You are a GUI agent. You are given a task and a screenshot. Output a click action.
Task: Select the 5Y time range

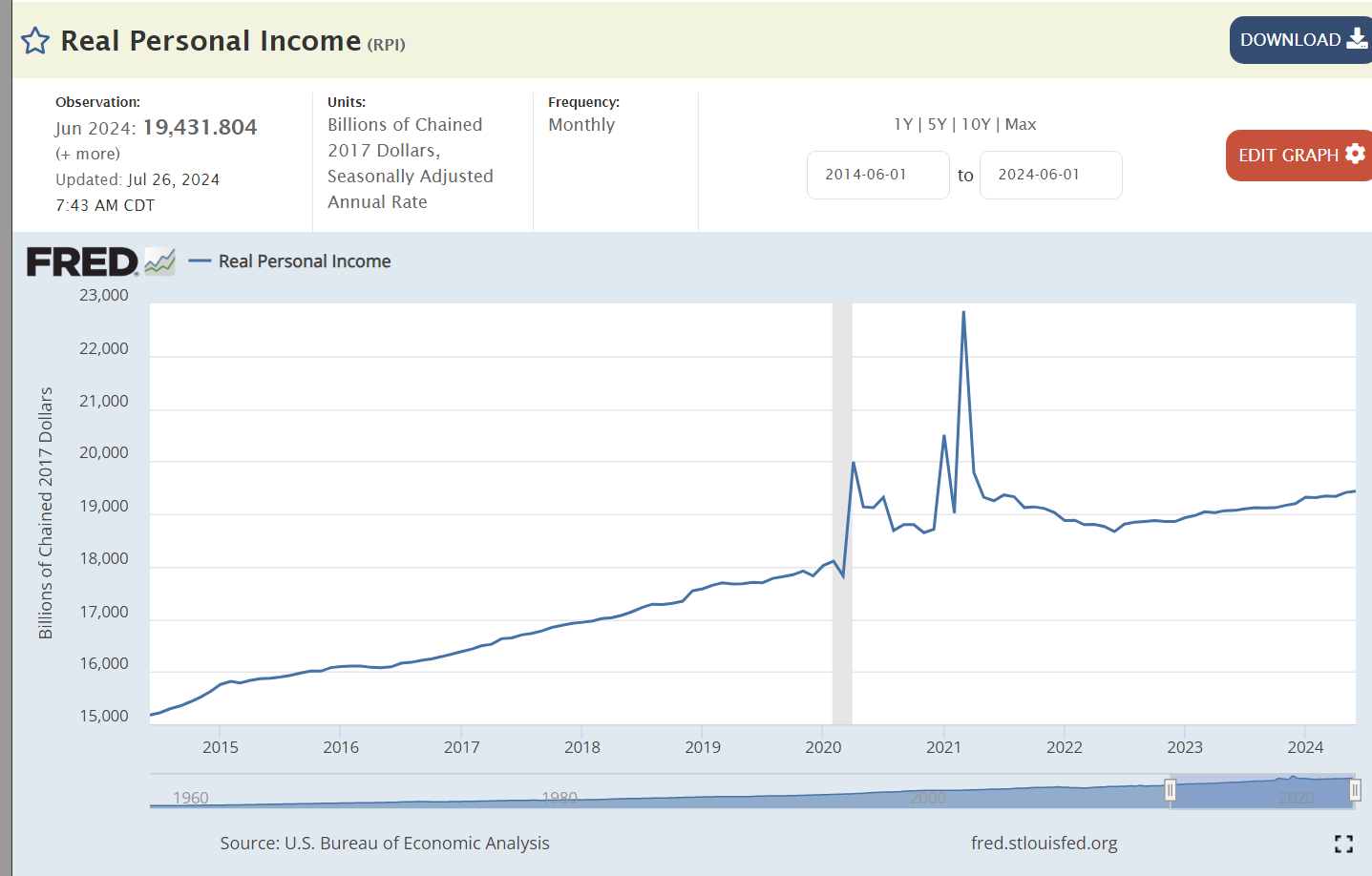pos(937,124)
